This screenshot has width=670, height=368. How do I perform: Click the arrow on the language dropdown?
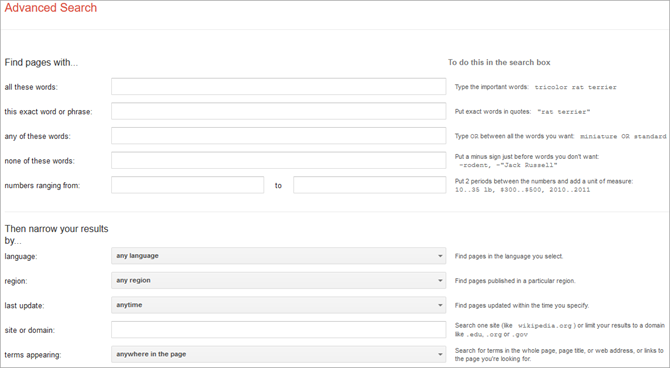click(x=440, y=256)
